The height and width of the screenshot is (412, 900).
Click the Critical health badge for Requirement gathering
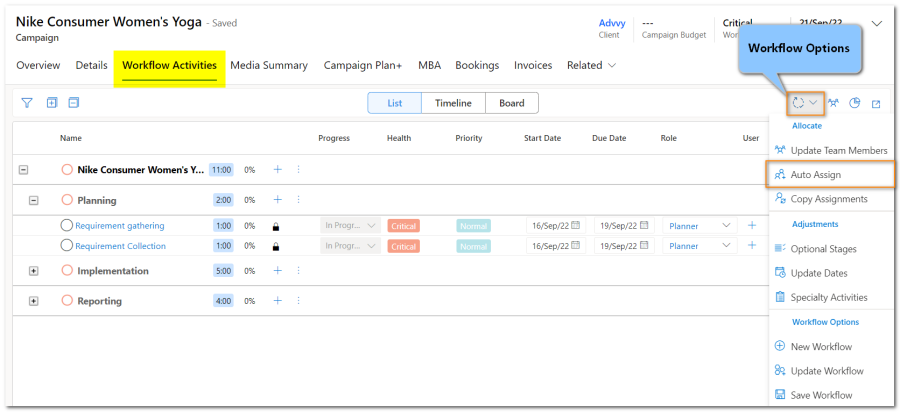404,226
